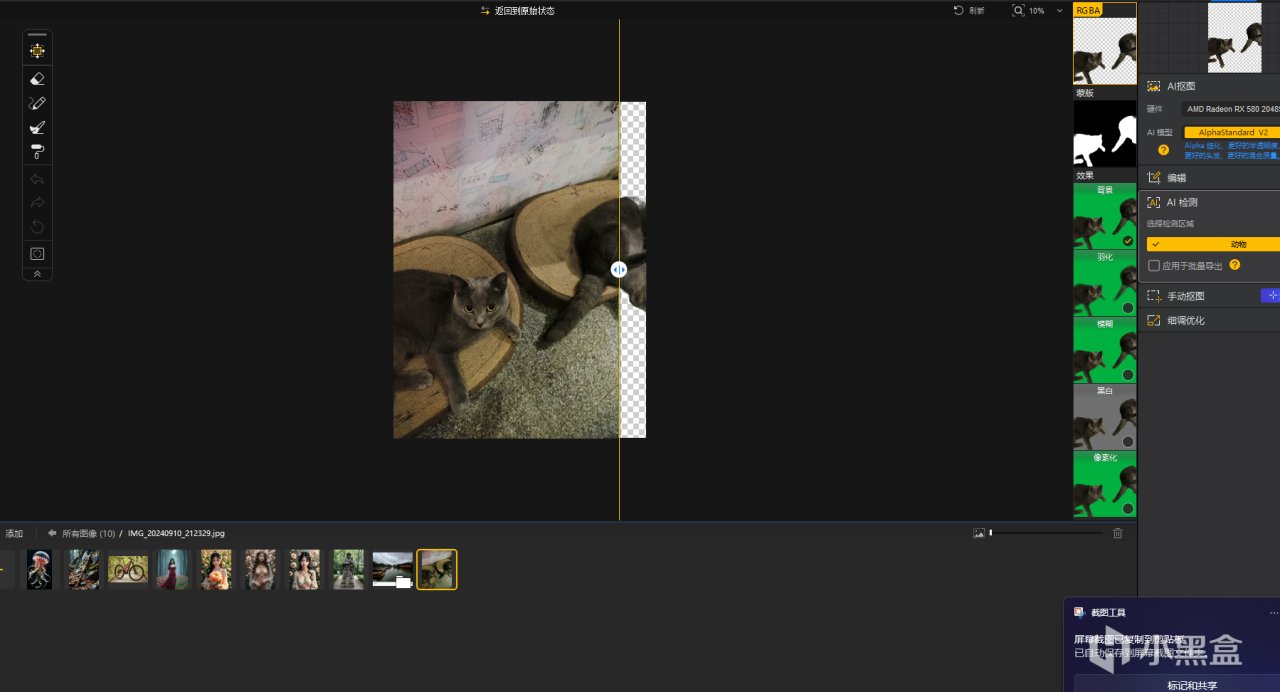Select the 背景 effect thumbnail

1105,216
